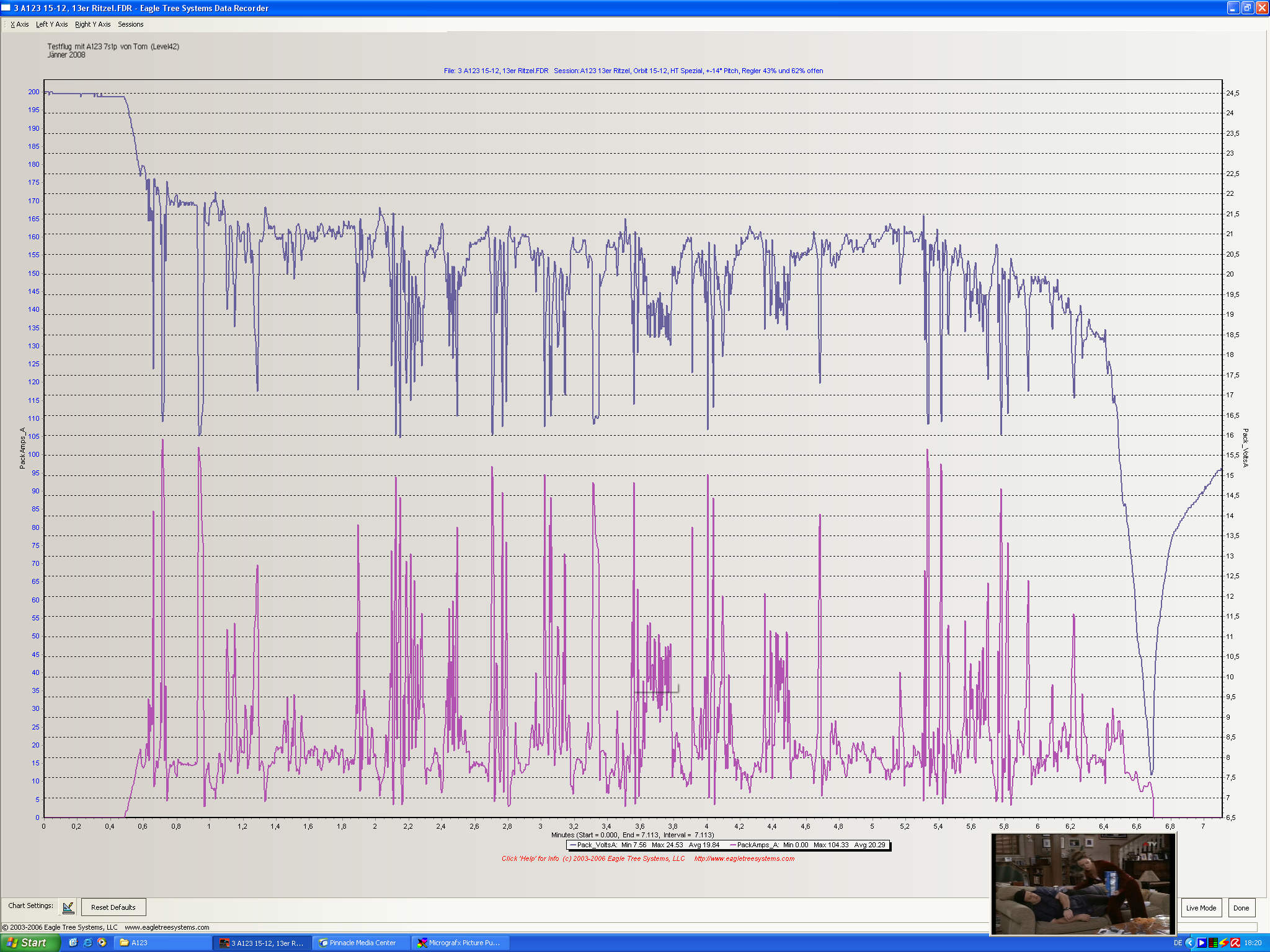This screenshot has height=952, width=1270.
Task: Click the 6,8 tick on the x-axis
Action: point(1170,826)
